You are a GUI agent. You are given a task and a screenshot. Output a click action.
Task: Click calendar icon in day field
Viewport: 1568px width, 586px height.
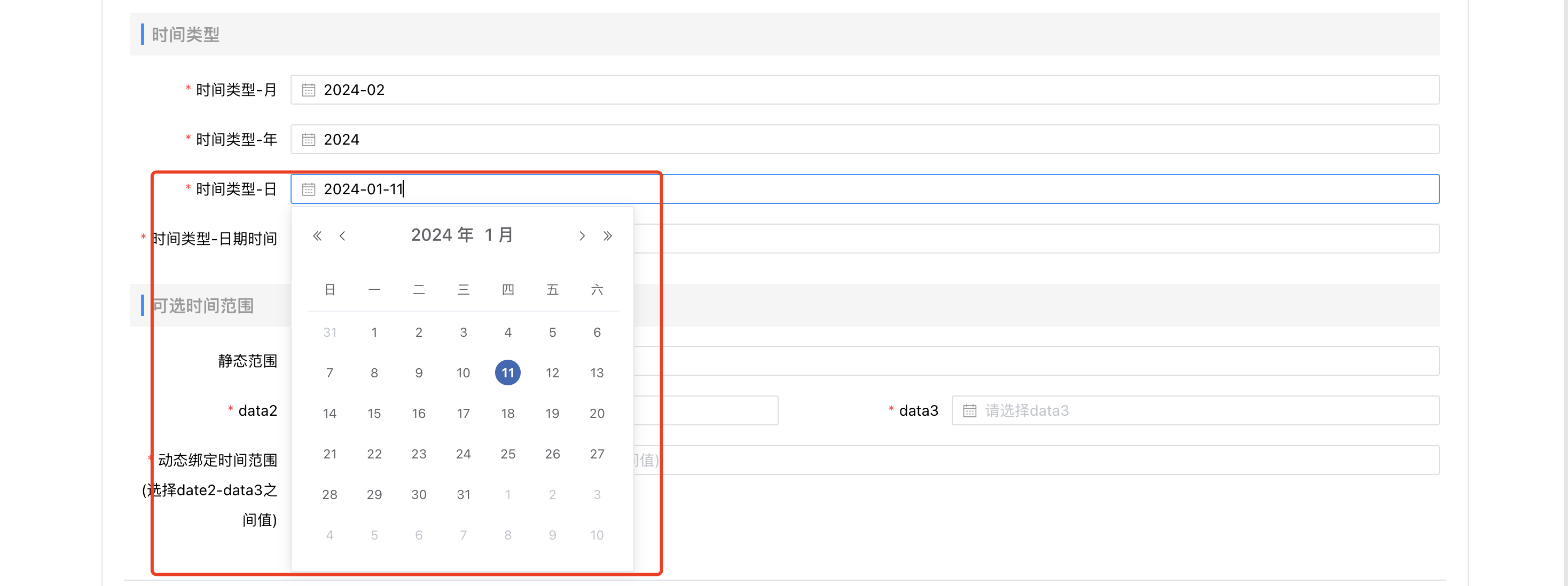click(309, 189)
